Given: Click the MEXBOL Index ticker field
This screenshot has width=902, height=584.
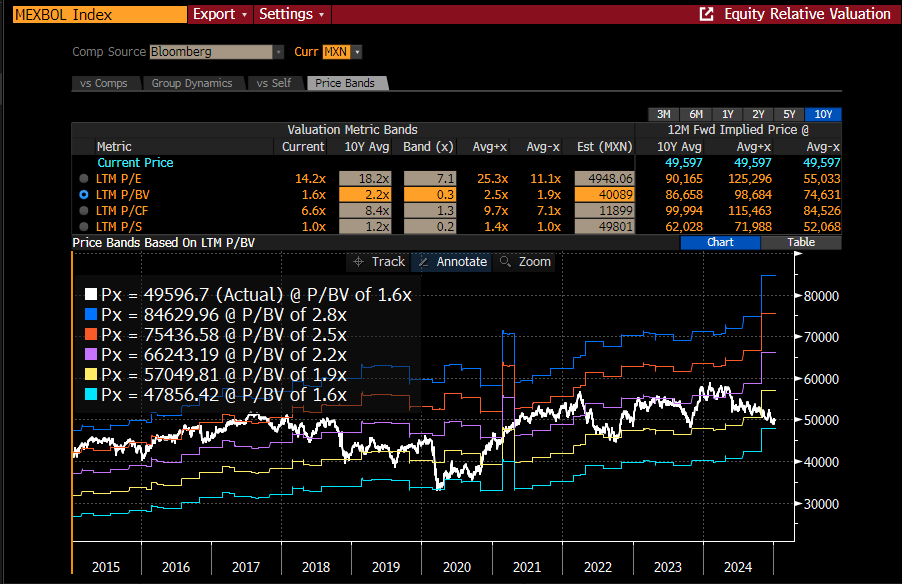Looking at the screenshot, I should click(100, 14).
